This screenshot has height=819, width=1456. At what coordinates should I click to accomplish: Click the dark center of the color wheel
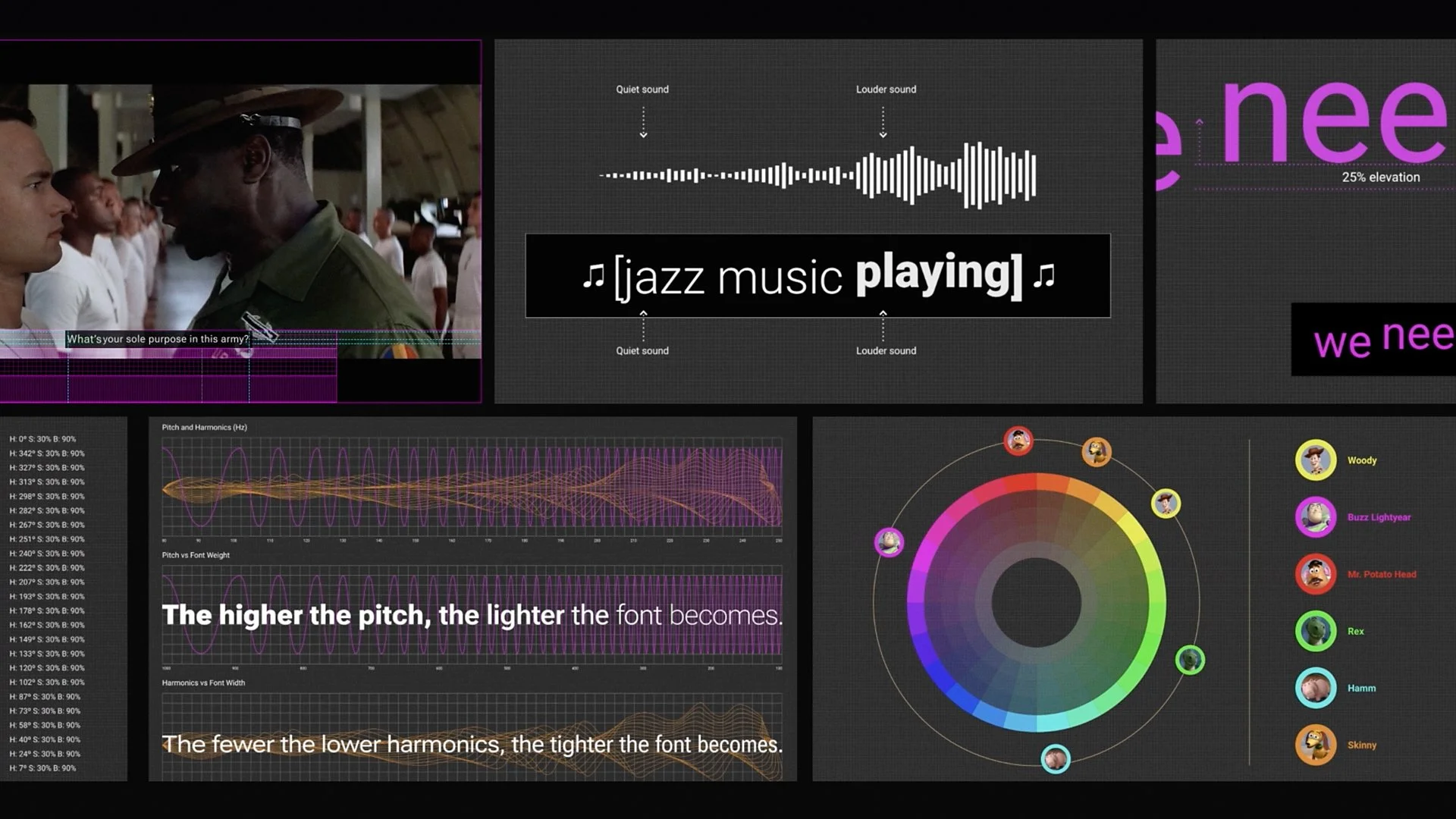point(1036,603)
